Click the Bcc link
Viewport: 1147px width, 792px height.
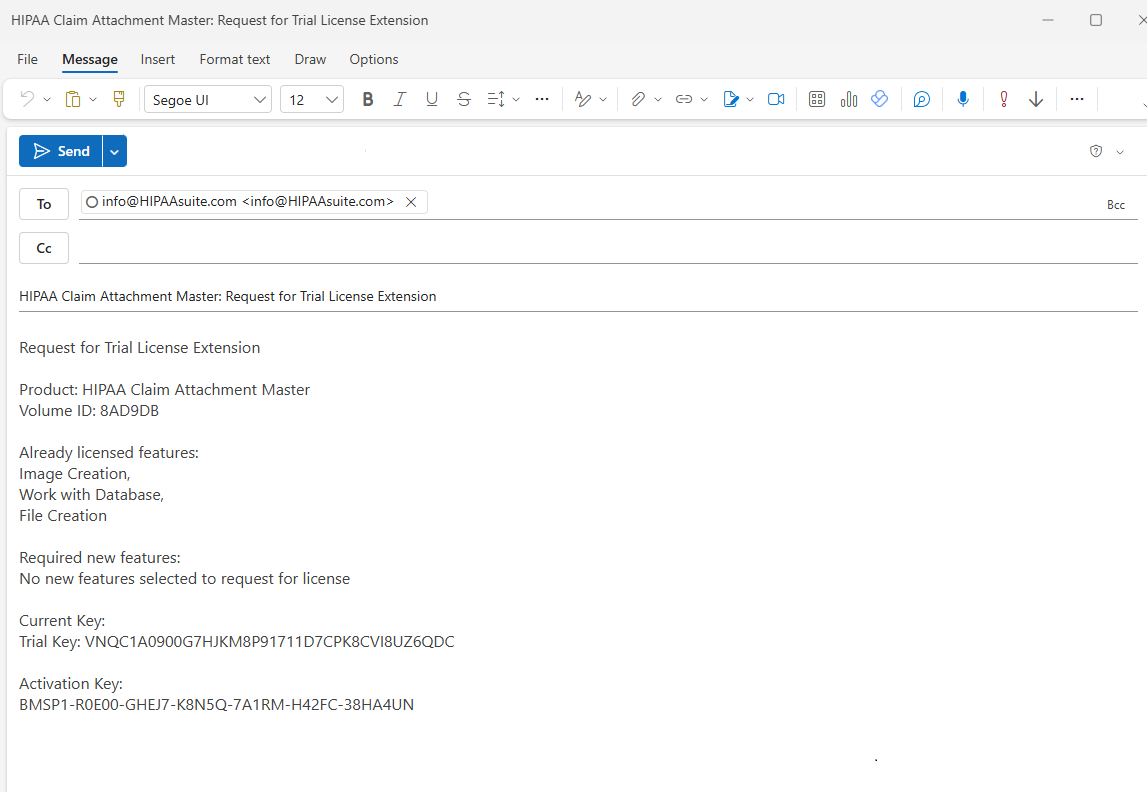[1116, 205]
